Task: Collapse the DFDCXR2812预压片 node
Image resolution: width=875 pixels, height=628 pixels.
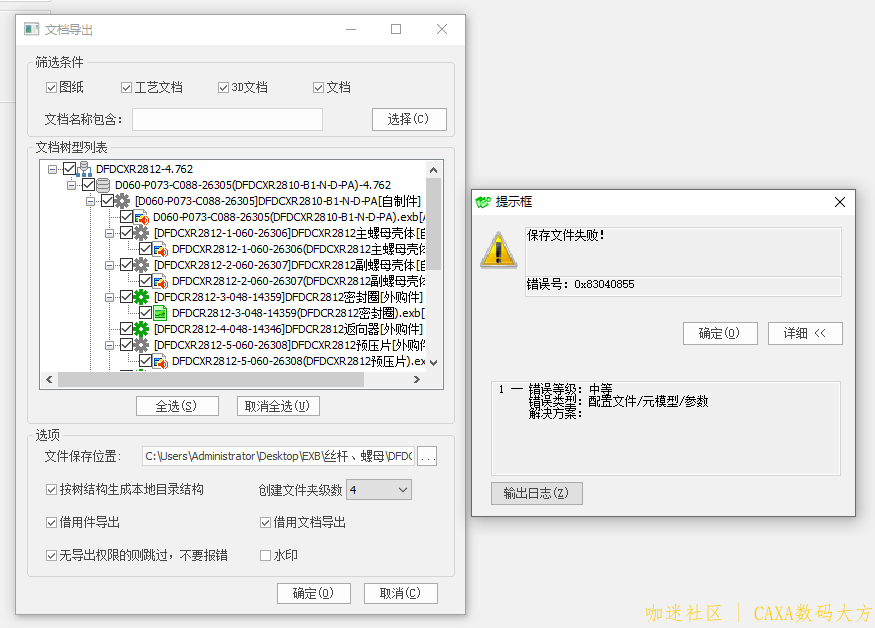Action: coord(109,345)
